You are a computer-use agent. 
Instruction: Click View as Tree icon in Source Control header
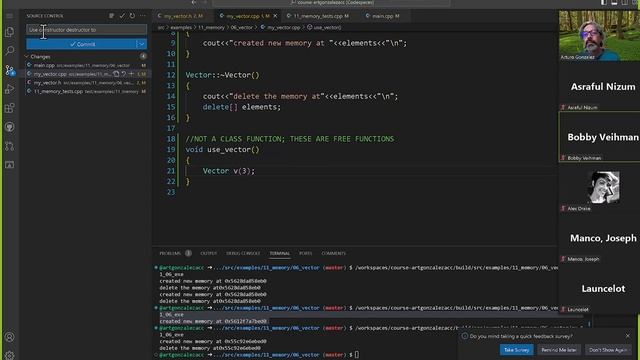111,16
